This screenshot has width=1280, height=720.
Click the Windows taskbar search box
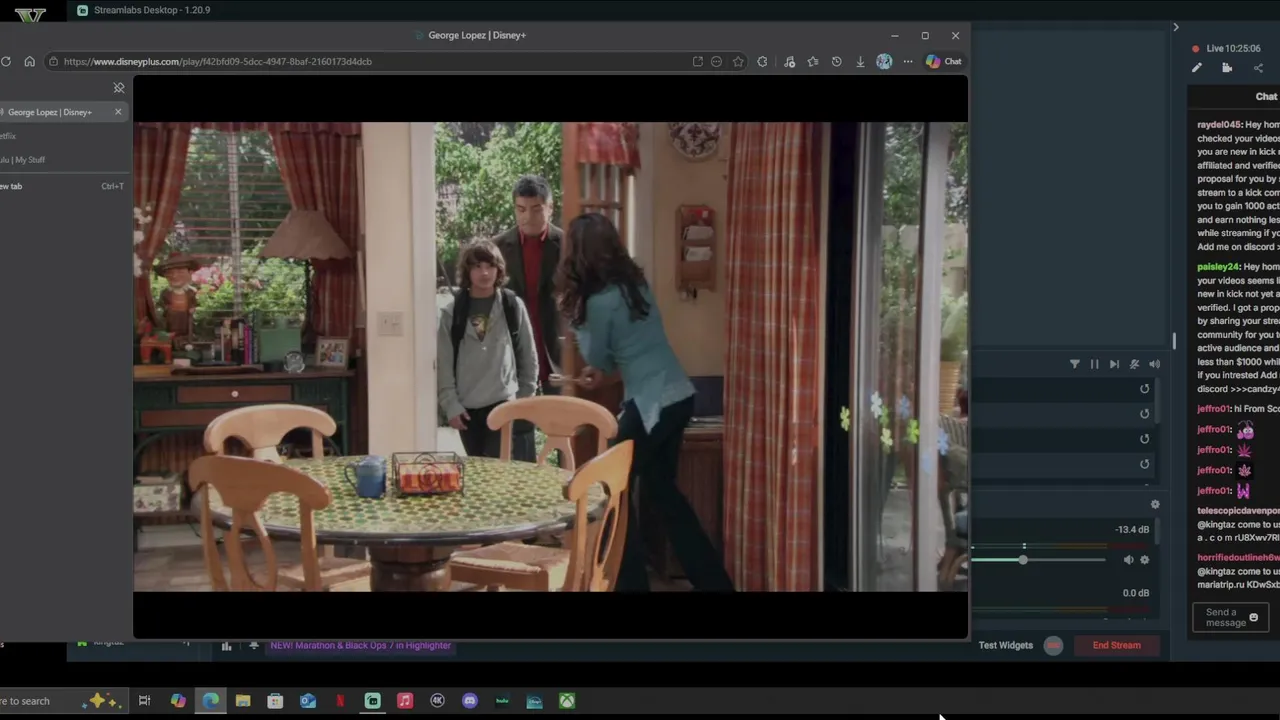click(62, 701)
